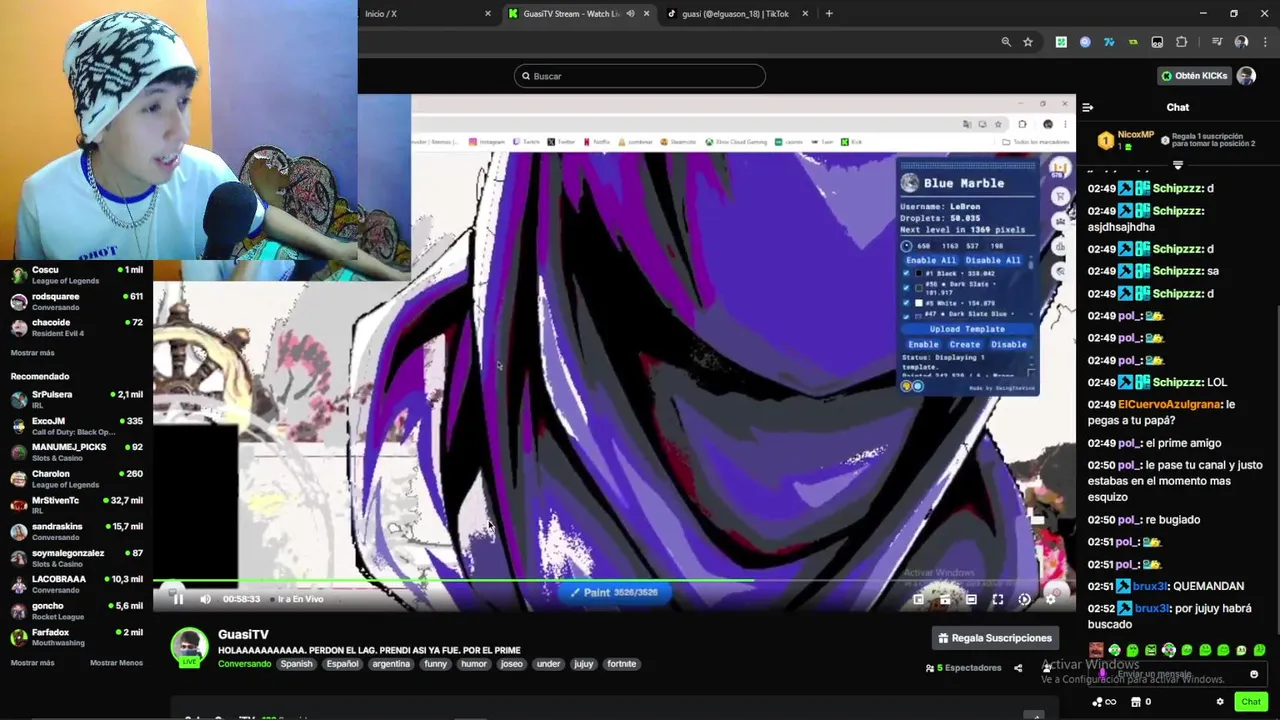The image size is (1280, 720).
Task: Expand the chat leaderboard arrow
Action: [1178, 165]
